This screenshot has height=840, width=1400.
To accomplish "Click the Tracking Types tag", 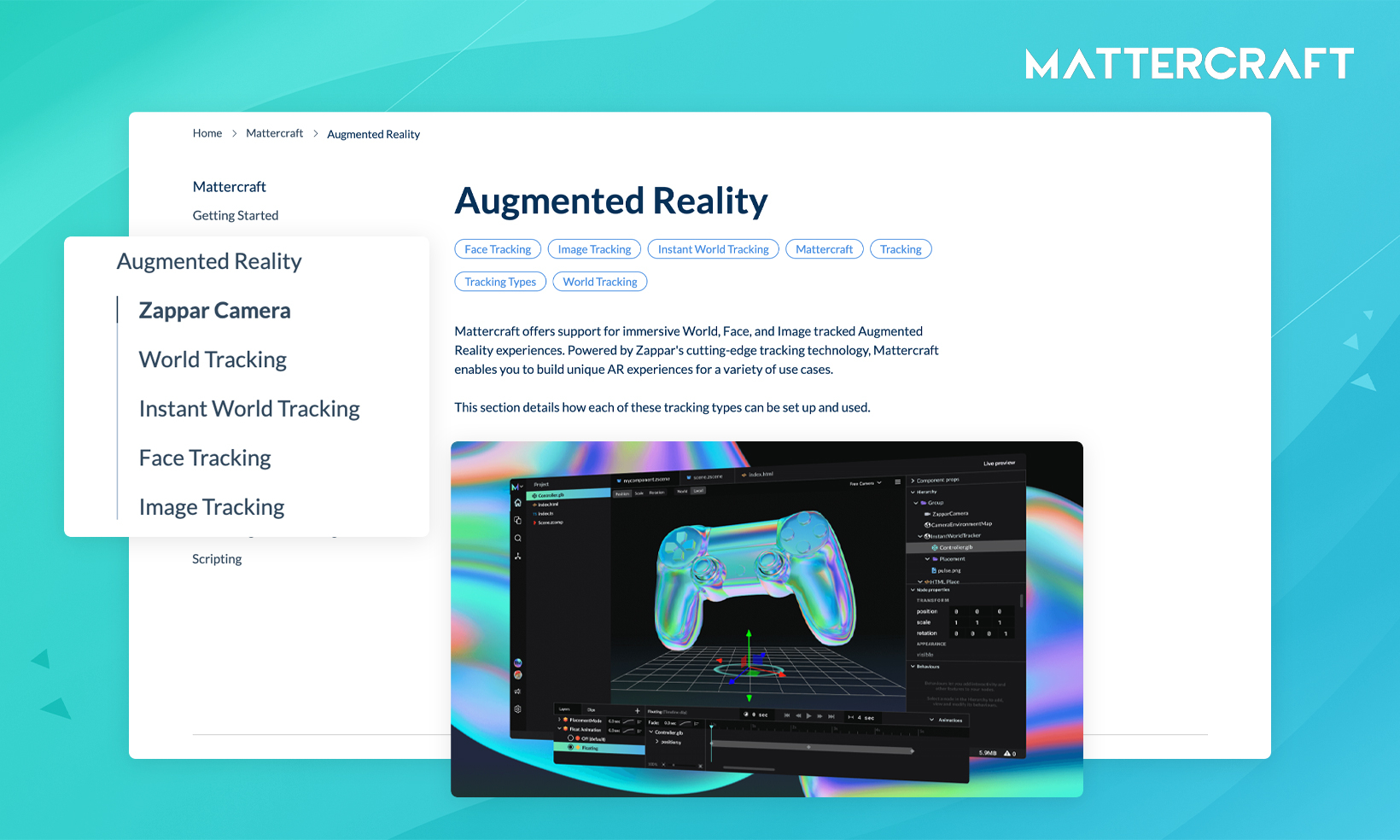I will pyautogui.click(x=500, y=282).
